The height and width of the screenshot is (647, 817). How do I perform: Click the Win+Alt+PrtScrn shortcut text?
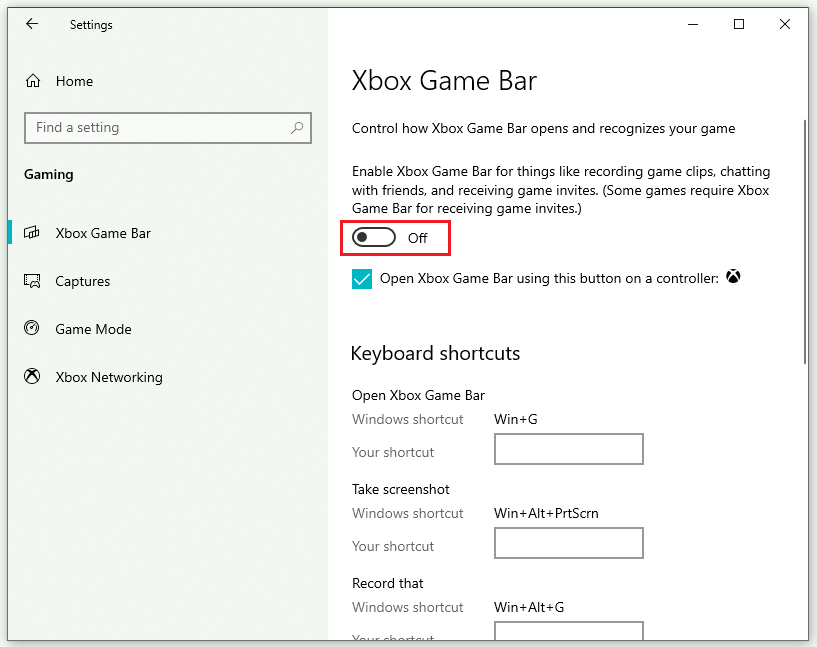(x=546, y=513)
